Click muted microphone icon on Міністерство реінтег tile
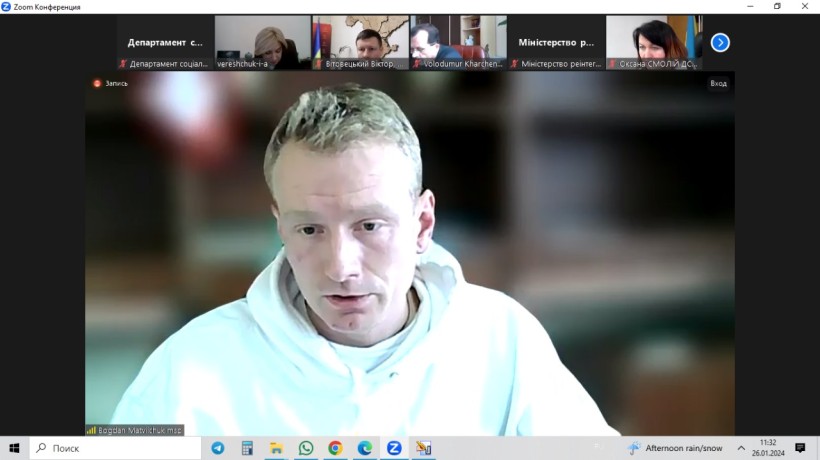 click(x=514, y=64)
